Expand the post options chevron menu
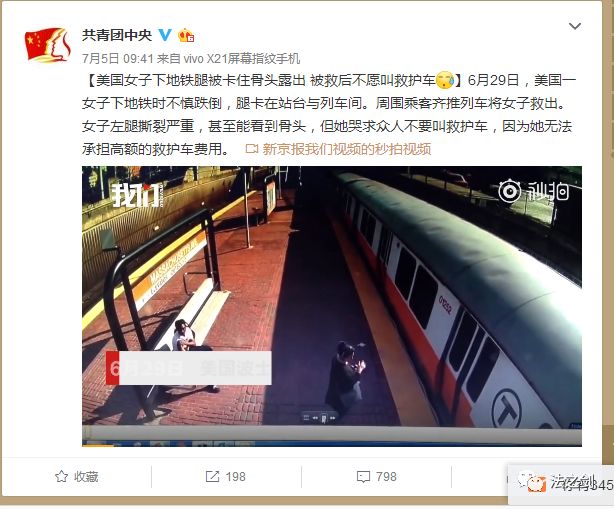The height and width of the screenshot is (509, 614). [x=574, y=26]
